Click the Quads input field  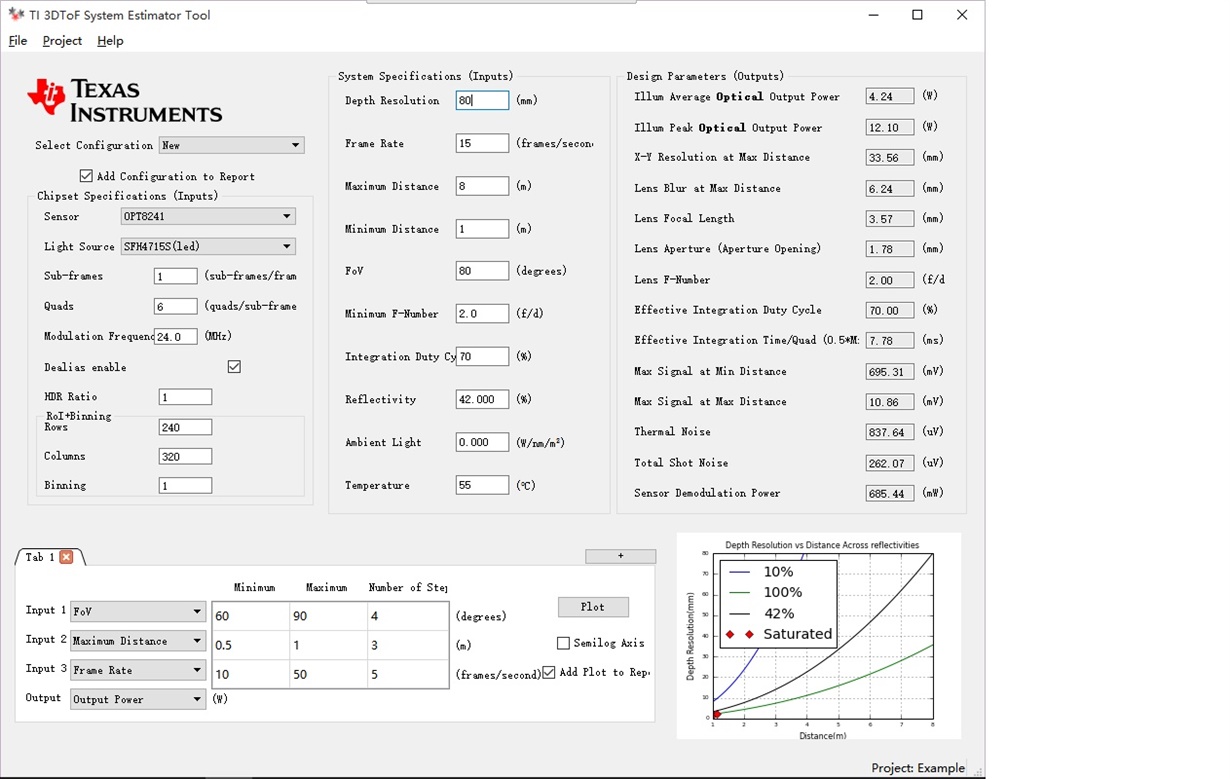click(x=176, y=306)
